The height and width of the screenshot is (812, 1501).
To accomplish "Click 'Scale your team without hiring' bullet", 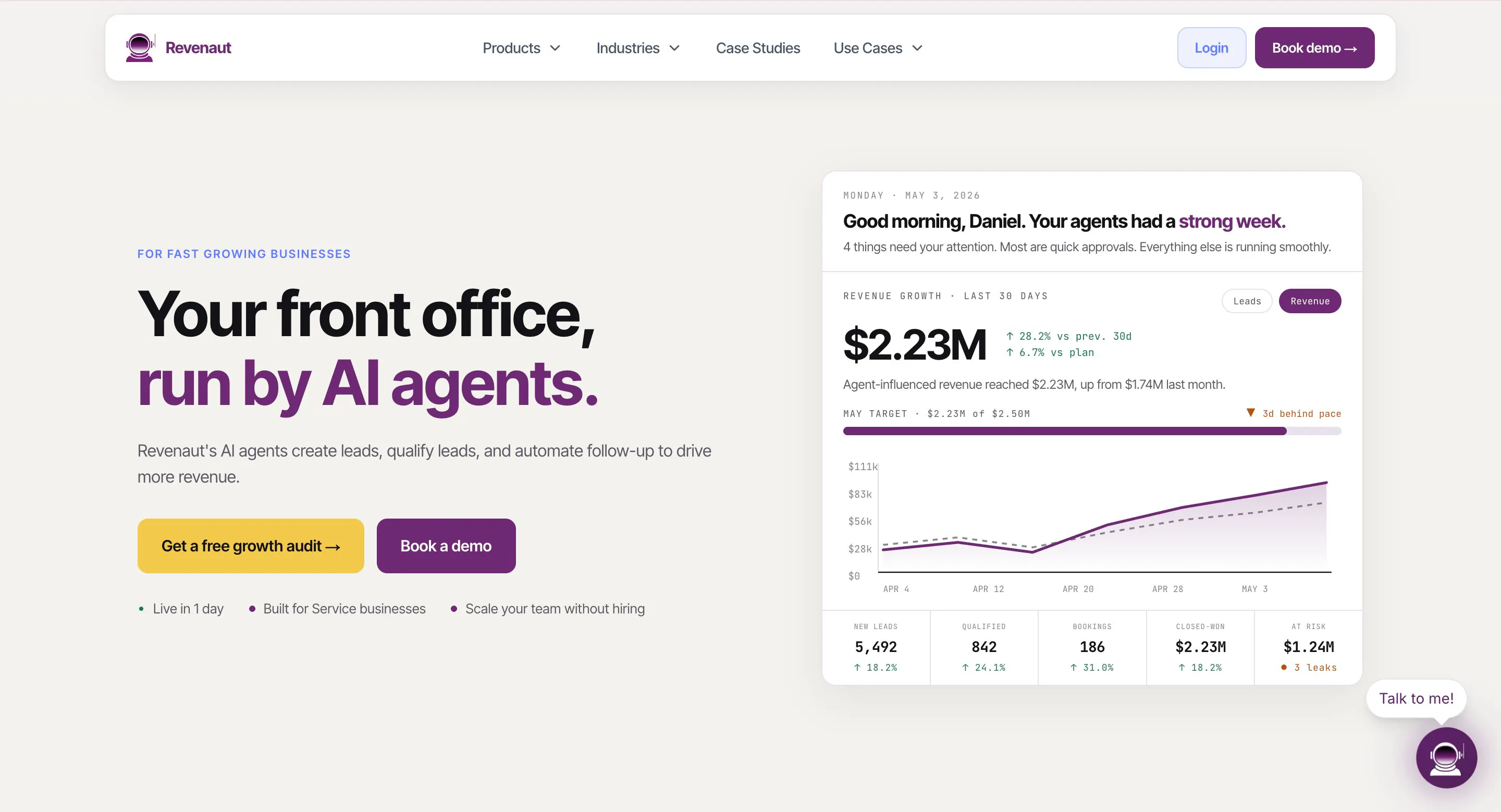I will coord(548,609).
